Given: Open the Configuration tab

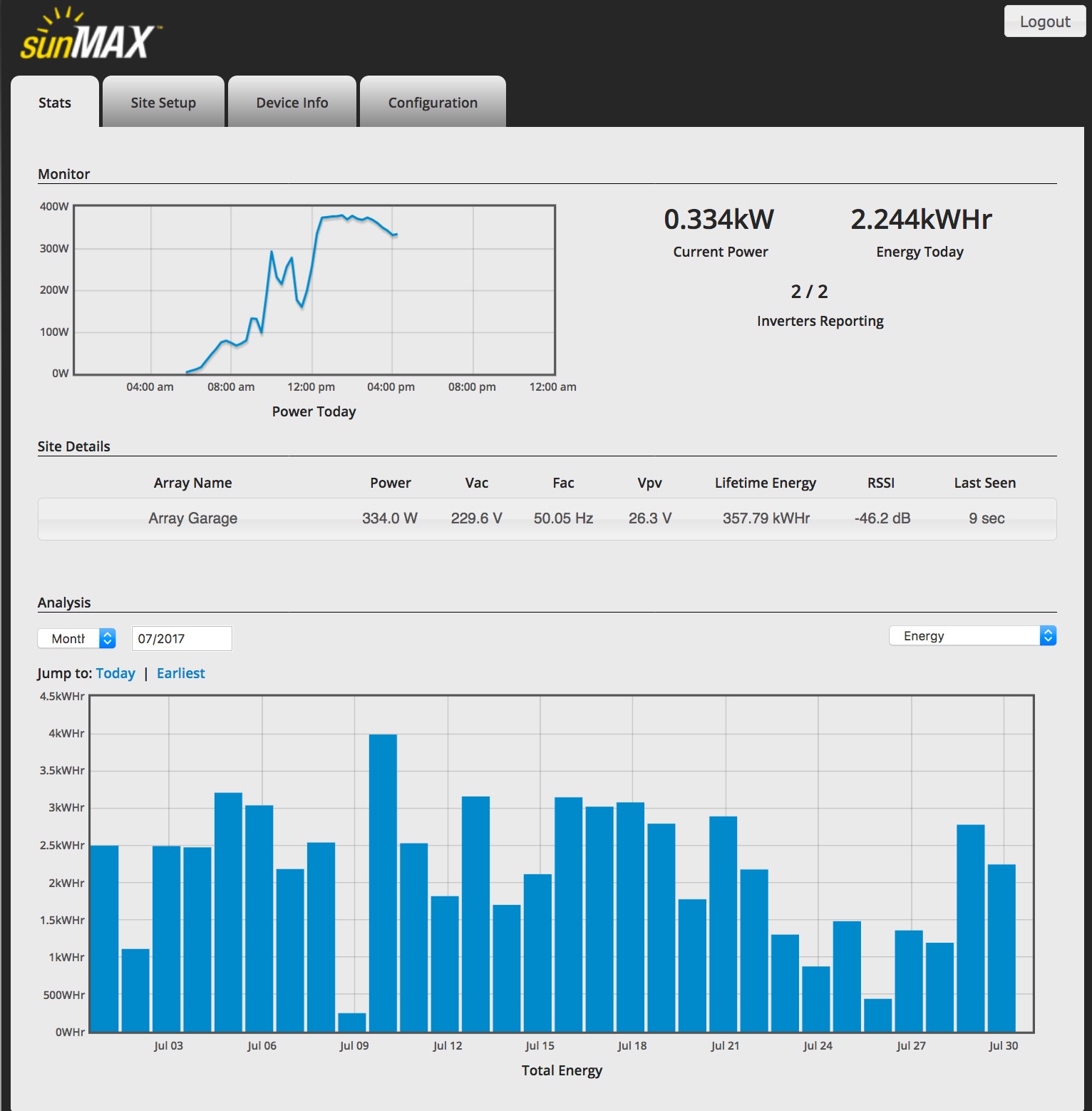Looking at the screenshot, I should point(433,102).
